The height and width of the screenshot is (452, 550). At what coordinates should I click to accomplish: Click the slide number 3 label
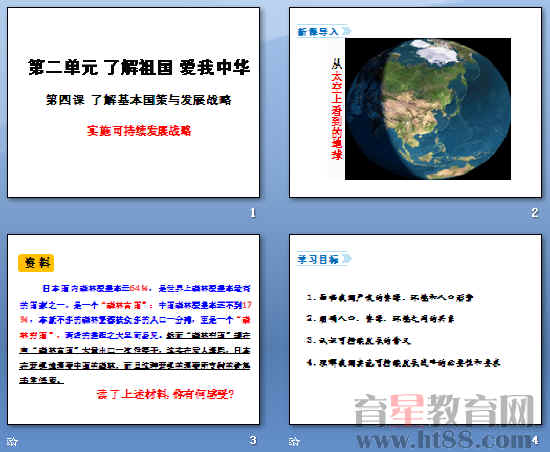pyautogui.click(x=253, y=440)
